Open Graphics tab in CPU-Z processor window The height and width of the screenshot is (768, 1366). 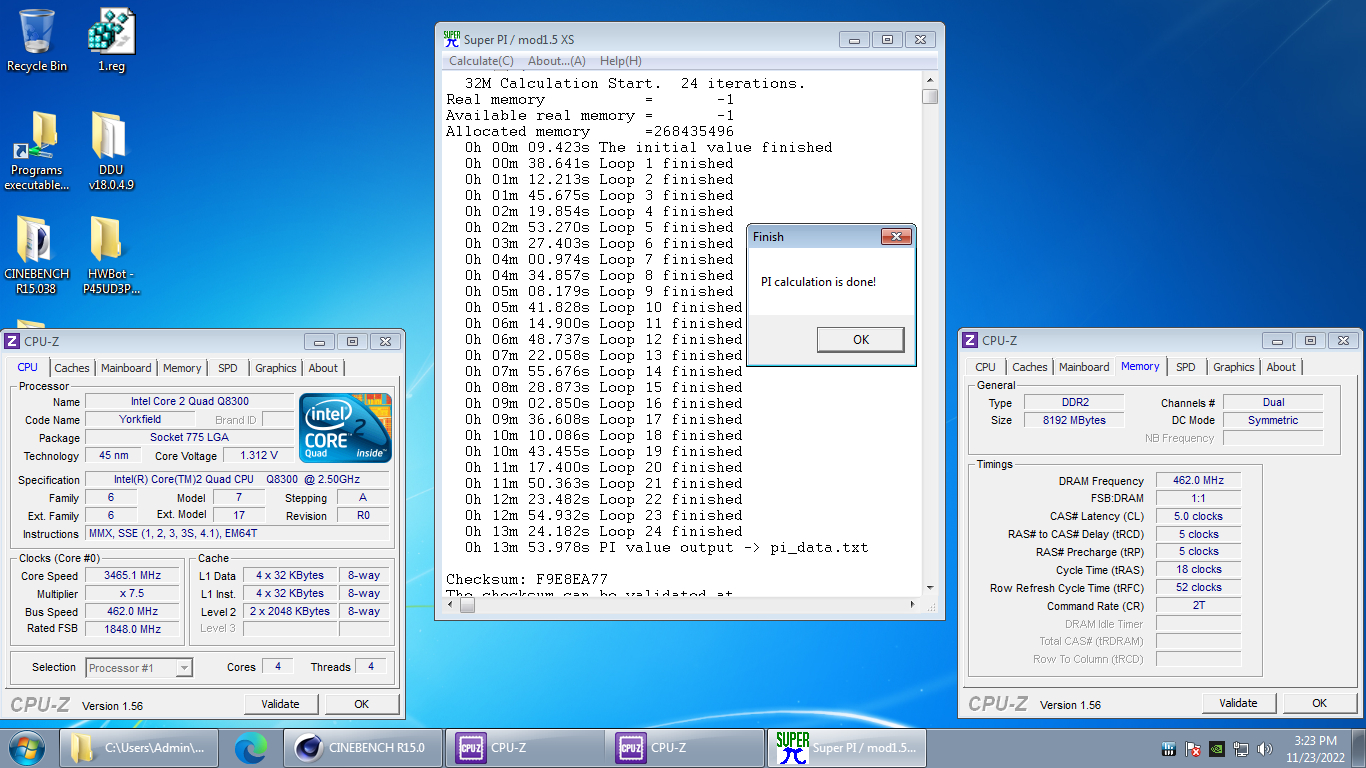276,368
